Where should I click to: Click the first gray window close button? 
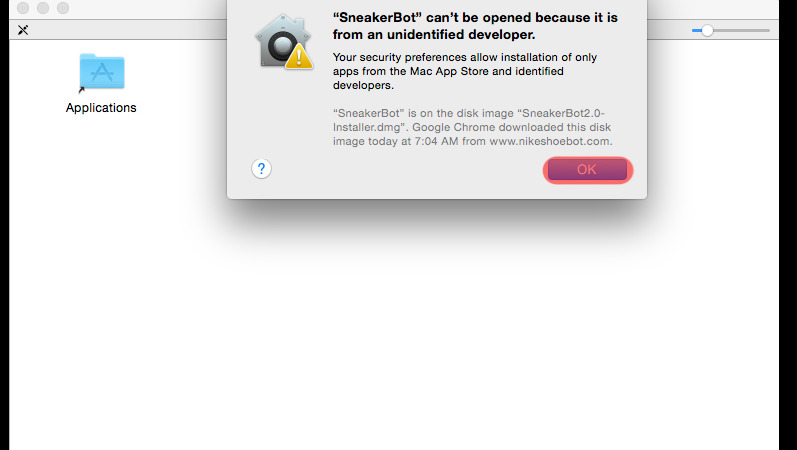pyautogui.click(x=23, y=8)
